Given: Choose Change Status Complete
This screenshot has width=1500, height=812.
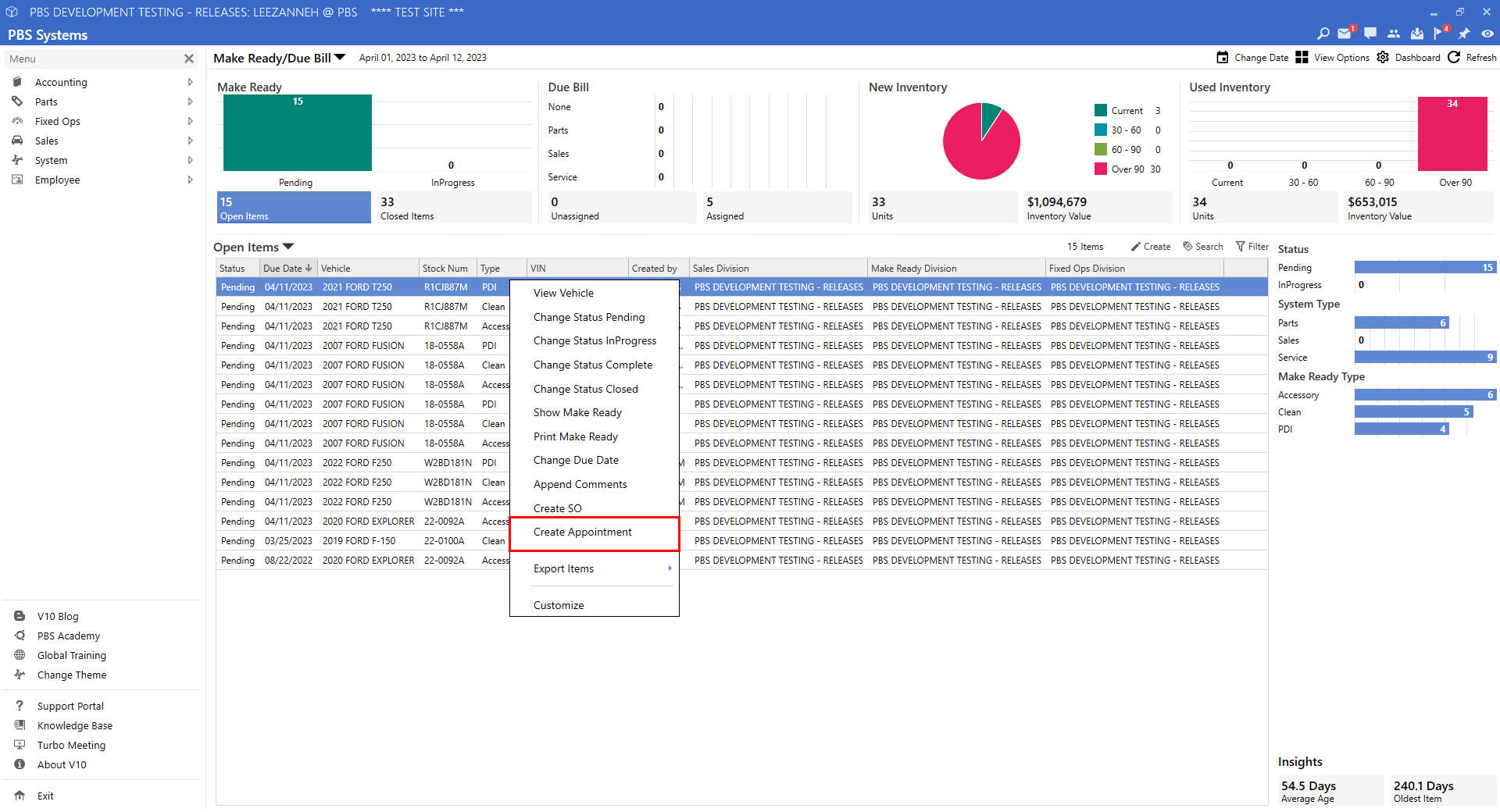Looking at the screenshot, I should coord(592,365).
